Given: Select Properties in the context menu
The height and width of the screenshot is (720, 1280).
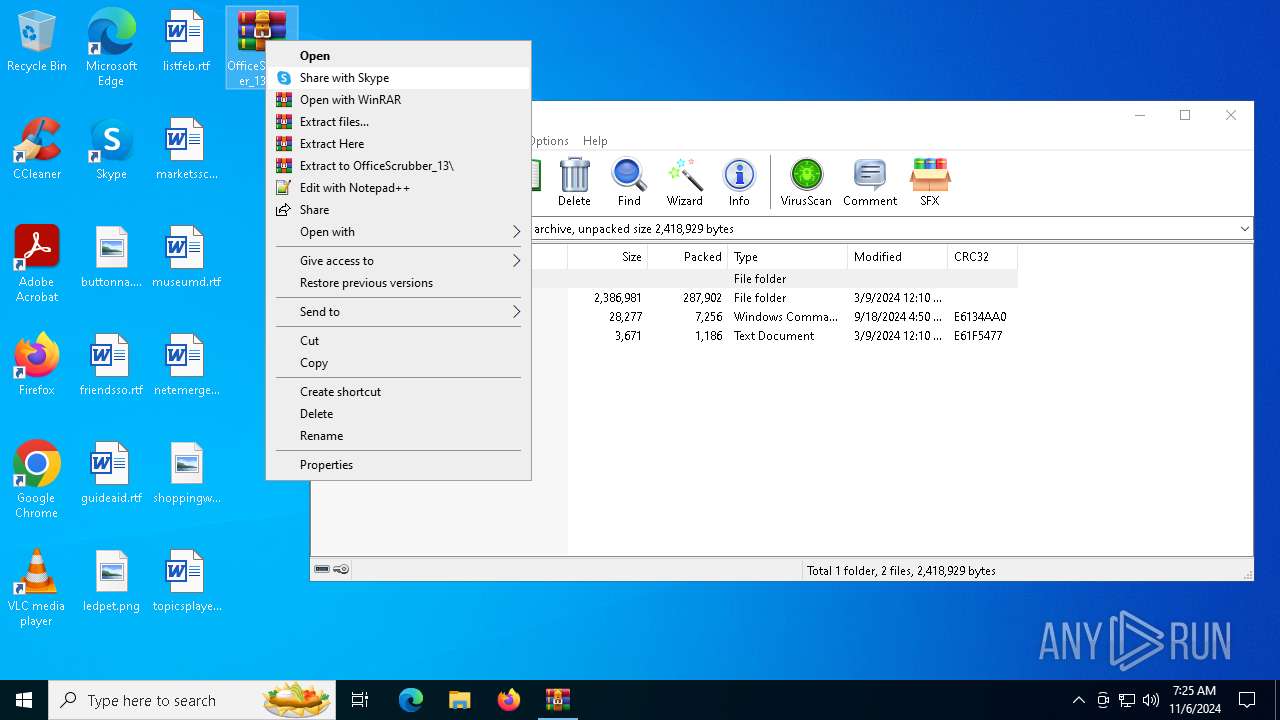Looking at the screenshot, I should click(326, 465).
